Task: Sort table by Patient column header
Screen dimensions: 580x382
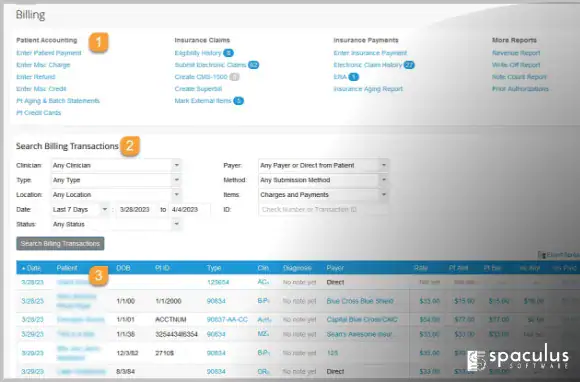Action: [67, 268]
